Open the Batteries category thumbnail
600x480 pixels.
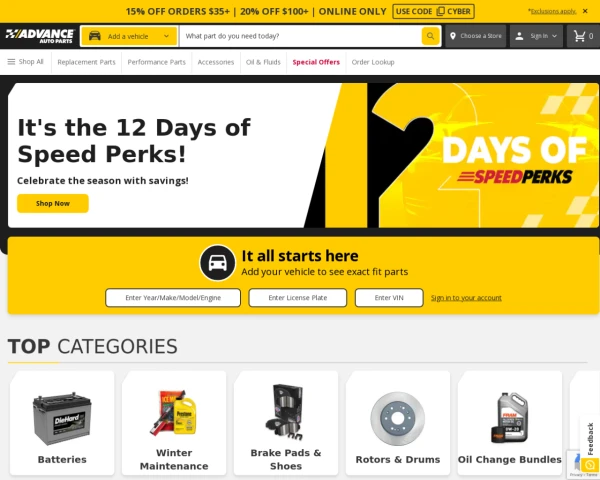pos(62,423)
